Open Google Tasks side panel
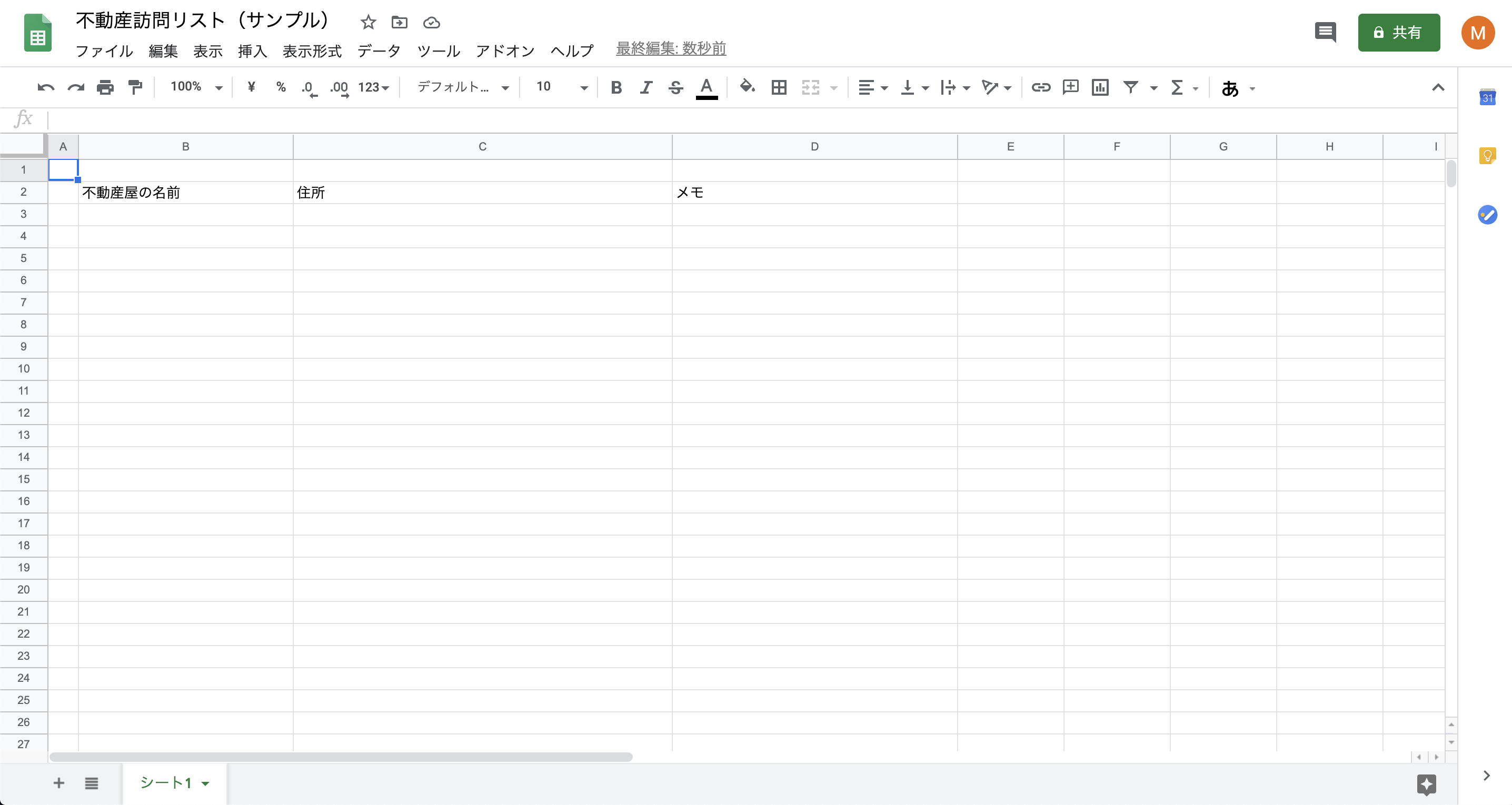The height and width of the screenshot is (805, 1512). tap(1487, 214)
